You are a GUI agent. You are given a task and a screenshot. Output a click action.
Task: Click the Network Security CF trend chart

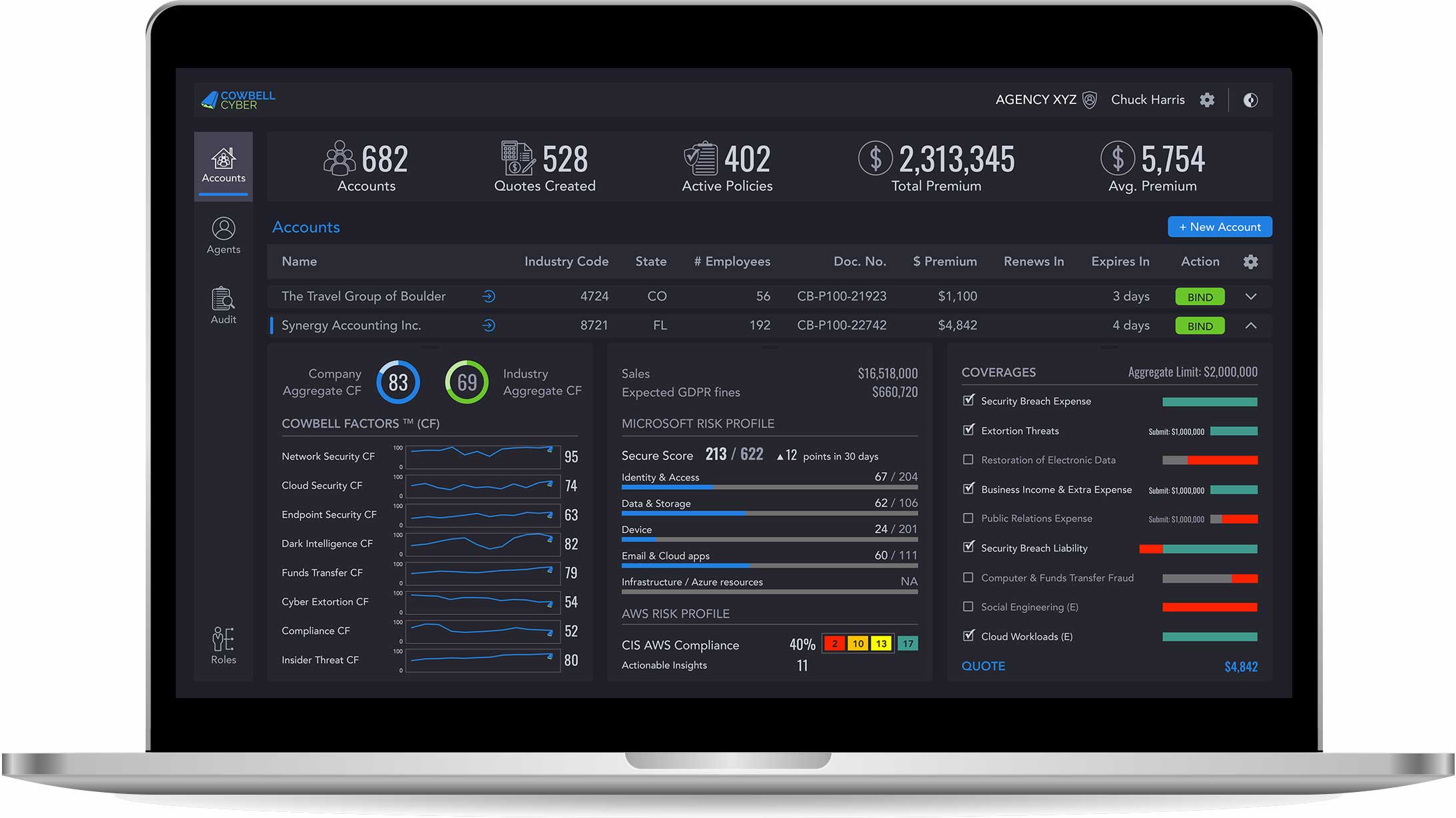point(483,456)
